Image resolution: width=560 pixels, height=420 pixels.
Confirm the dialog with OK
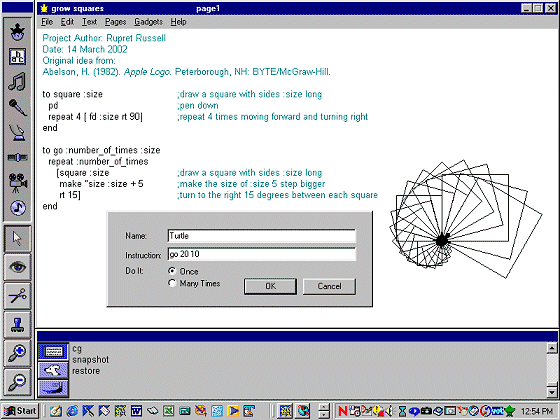(270, 286)
